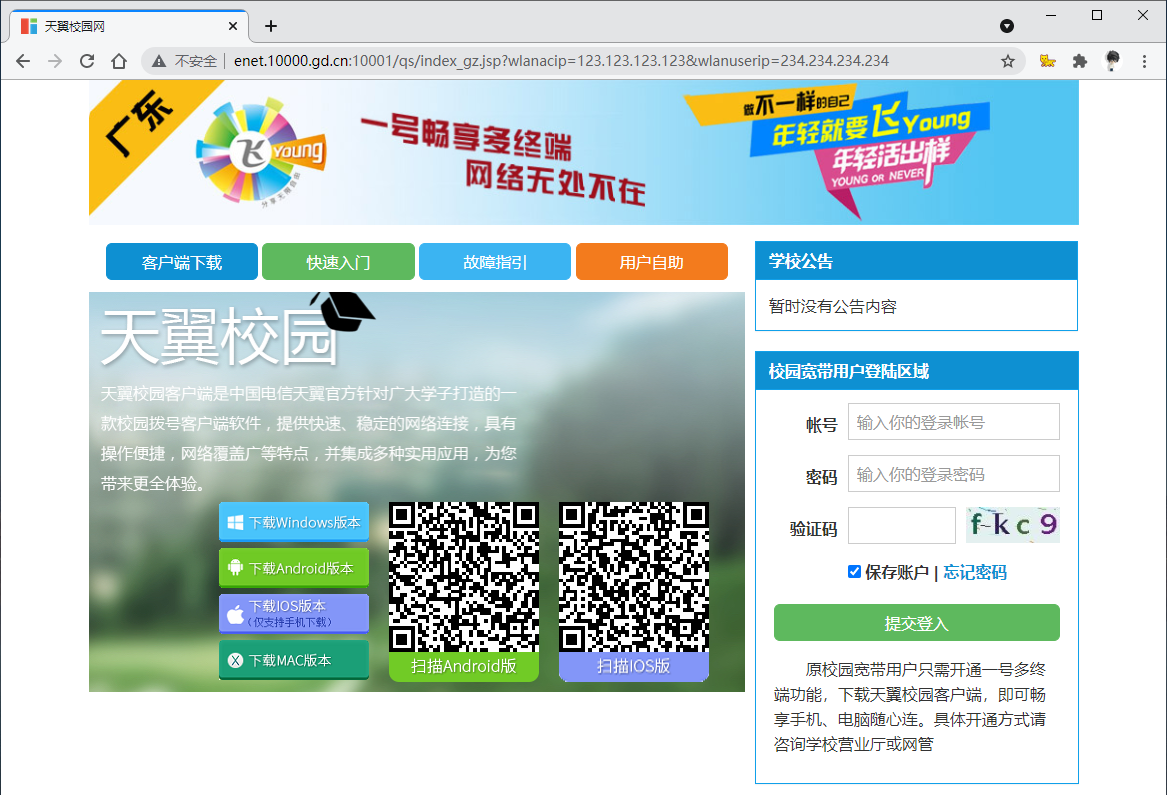Click the address bar URL
The width and height of the screenshot is (1167, 795).
(561, 61)
